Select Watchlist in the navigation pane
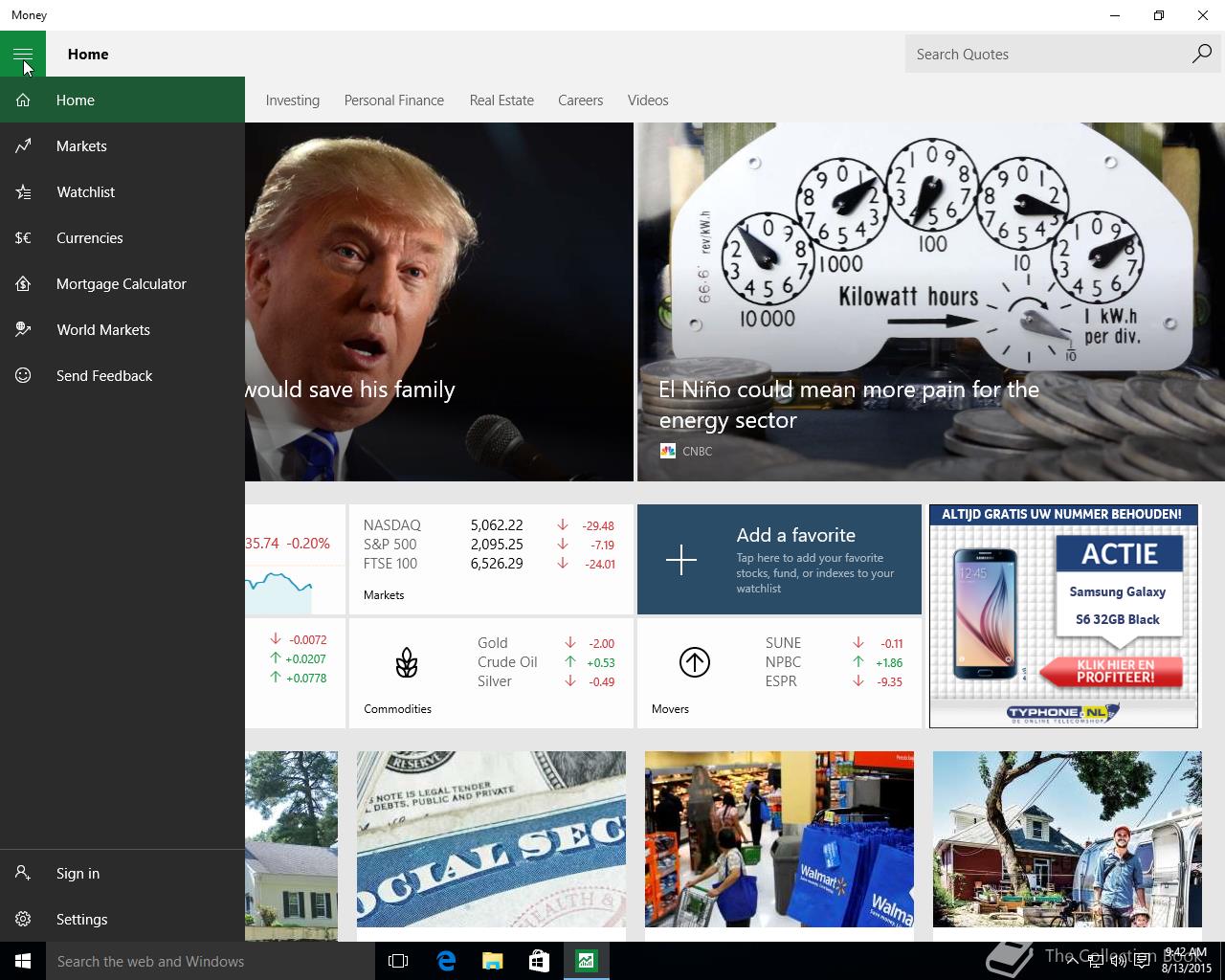Screen dimensions: 1225x980 pos(122,191)
